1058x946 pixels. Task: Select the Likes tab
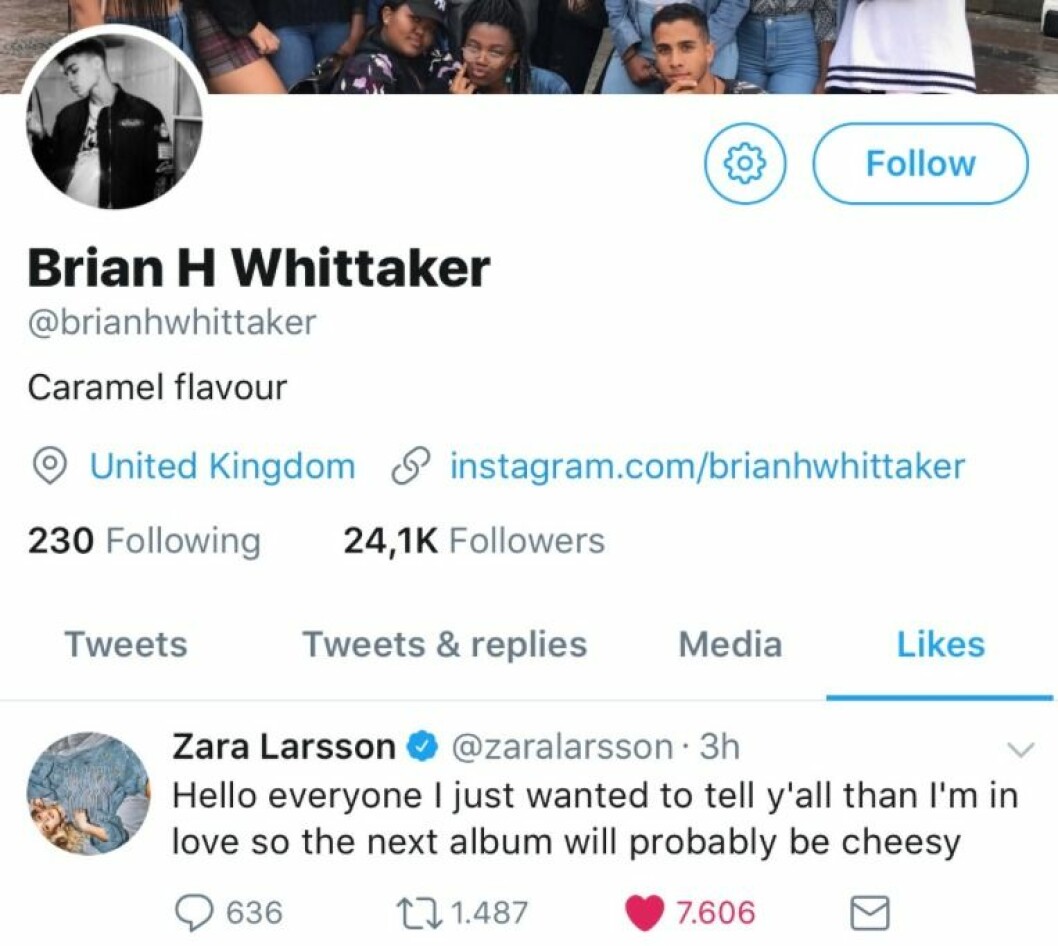(x=941, y=644)
